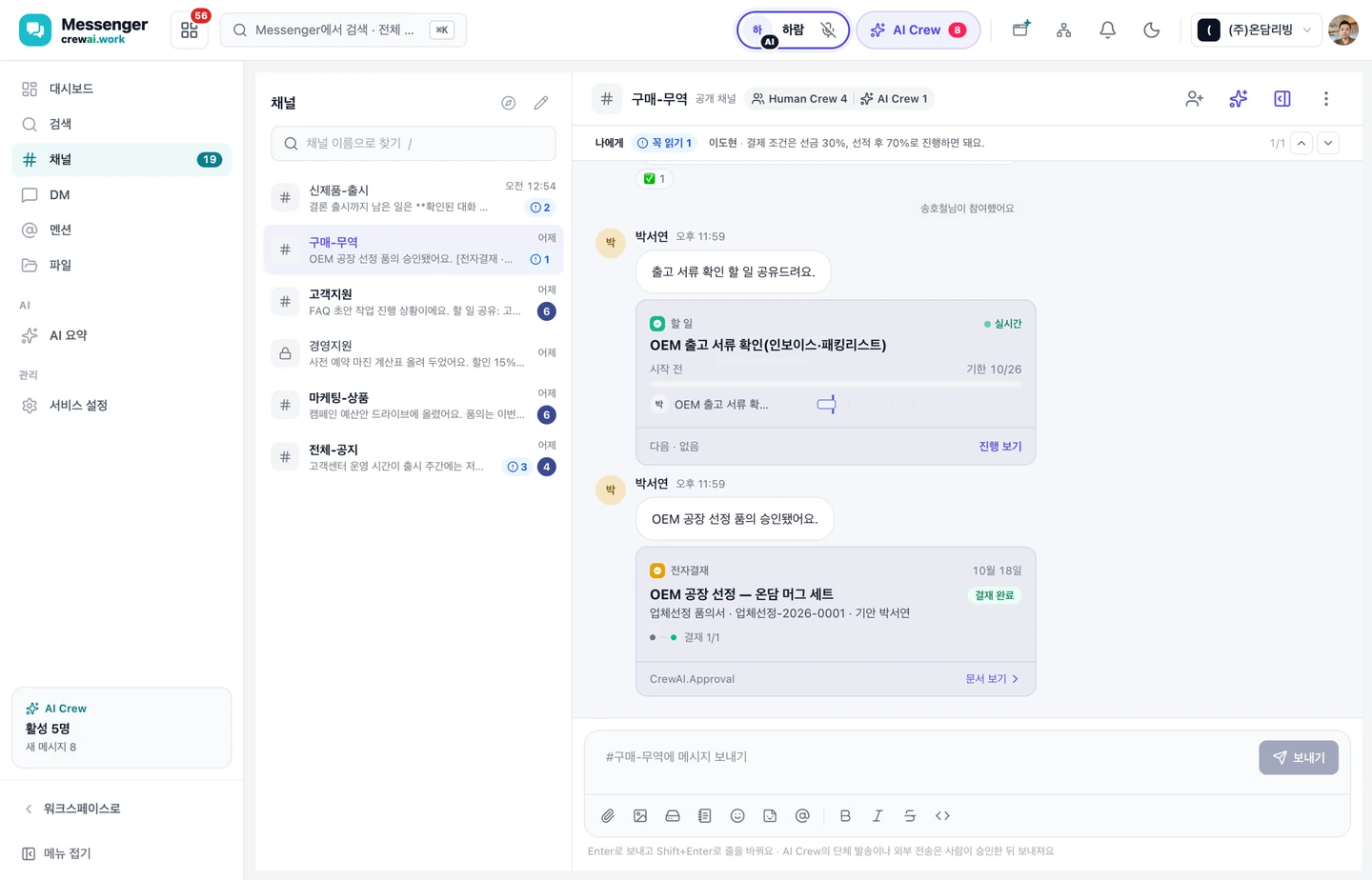Screen dimensions: 1372x880
Task: Click the 보내기 send button
Action: (1299, 757)
